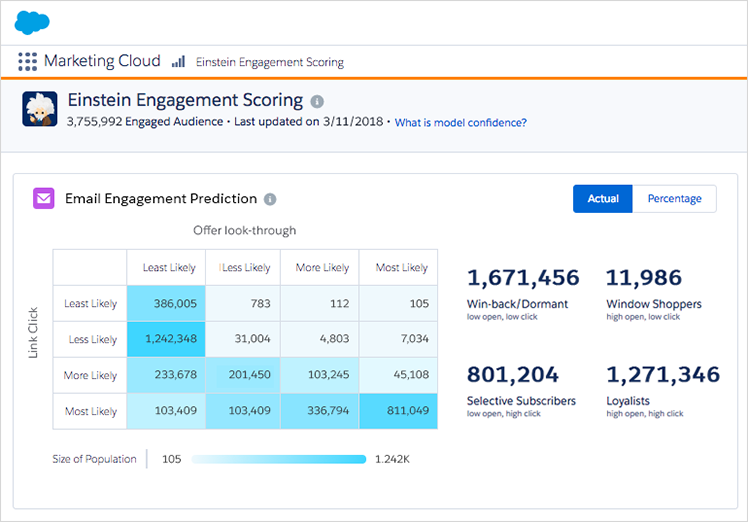This screenshot has width=748, height=522.
Task: Select cell with value 31,004
Action: 243,339
